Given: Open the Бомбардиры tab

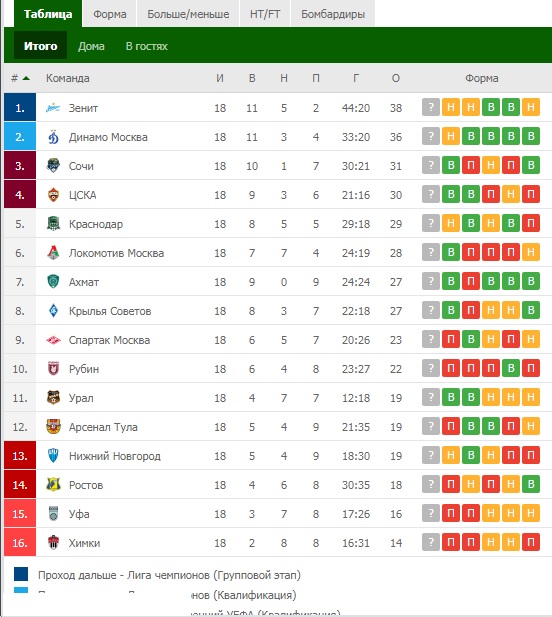Looking at the screenshot, I should (x=333, y=14).
